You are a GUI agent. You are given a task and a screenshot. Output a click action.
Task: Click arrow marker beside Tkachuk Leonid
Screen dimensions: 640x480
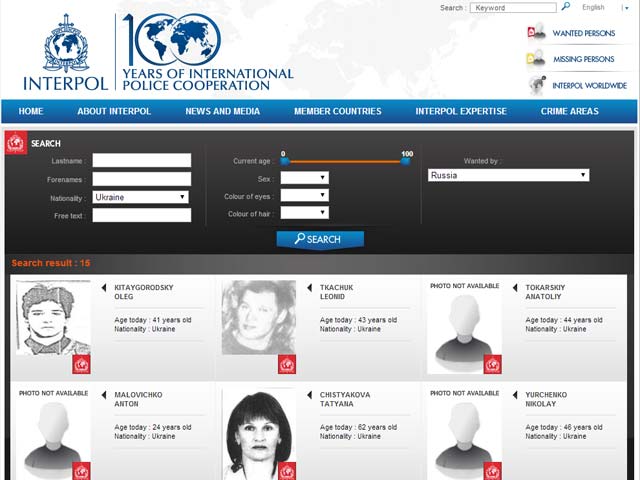coord(310,288)
